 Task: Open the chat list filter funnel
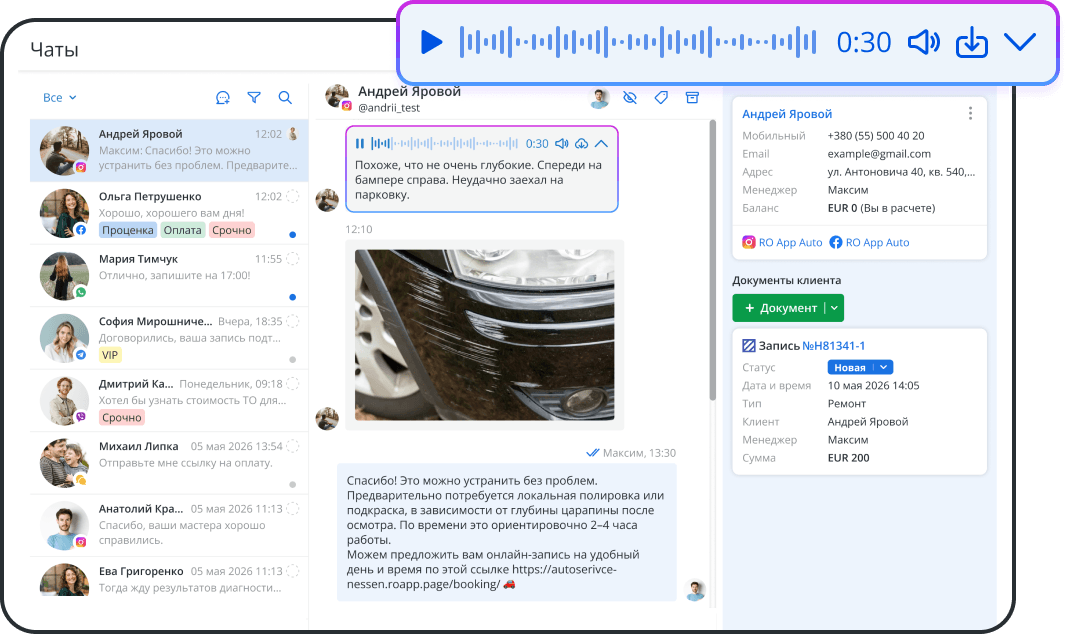tap(254, 97)
